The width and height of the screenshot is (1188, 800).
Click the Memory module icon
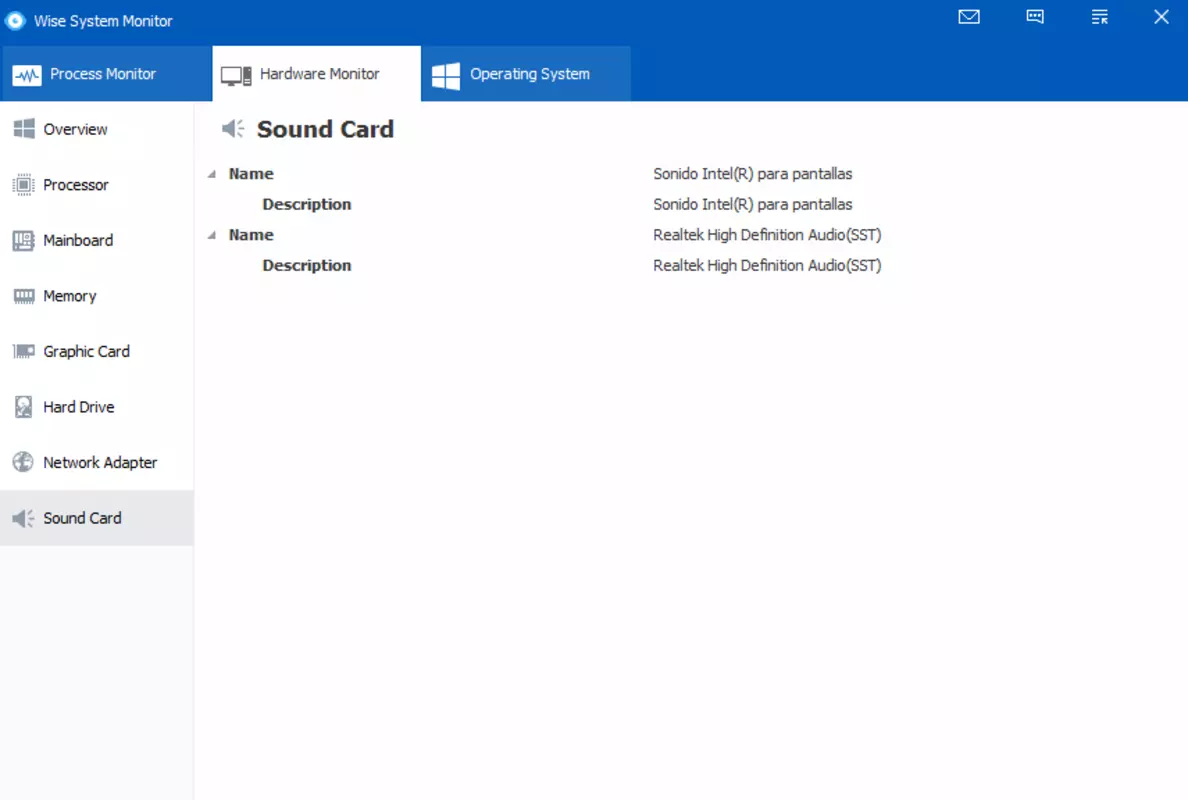click(24, 296)
